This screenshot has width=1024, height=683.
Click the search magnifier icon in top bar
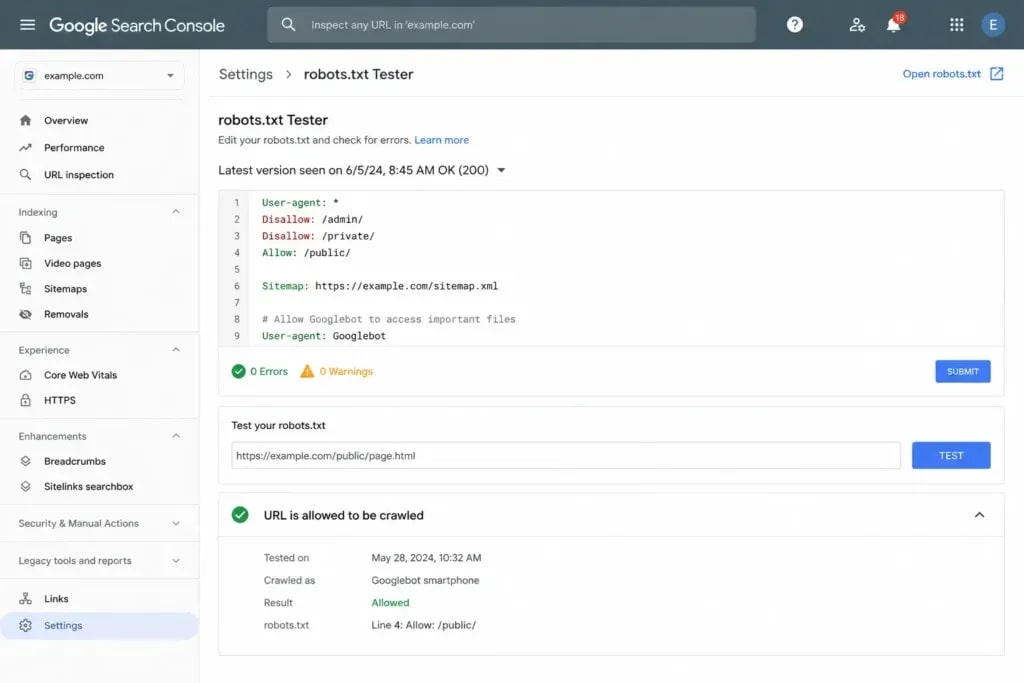[288, 25]
